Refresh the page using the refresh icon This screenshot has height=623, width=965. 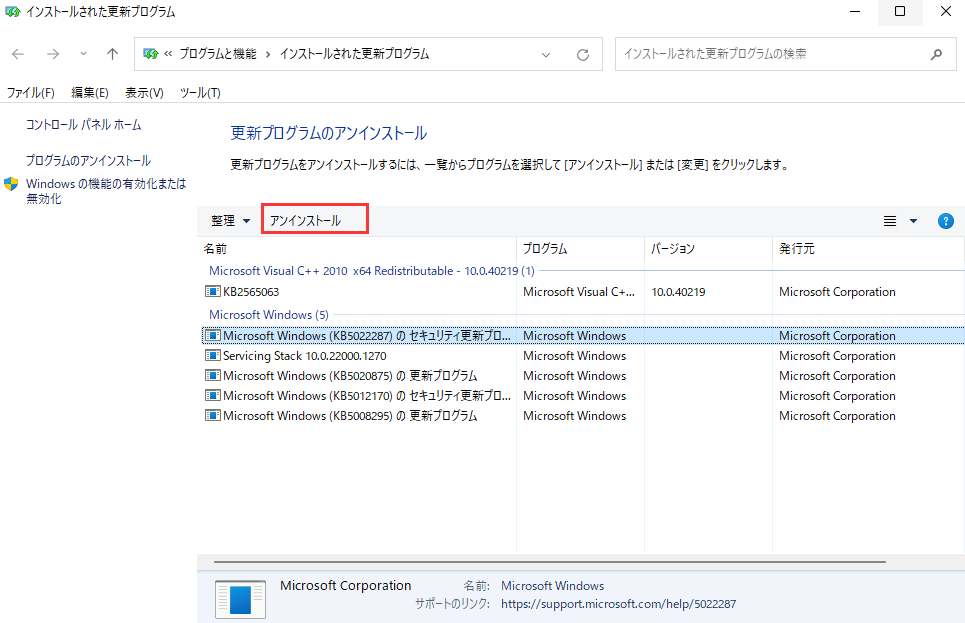click(x=582, y=54)
